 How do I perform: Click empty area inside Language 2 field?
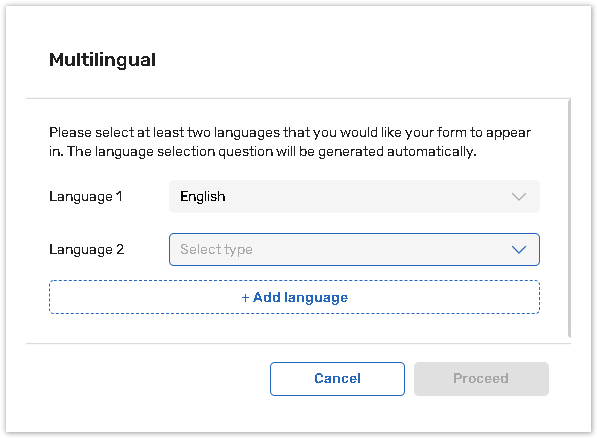381,249
